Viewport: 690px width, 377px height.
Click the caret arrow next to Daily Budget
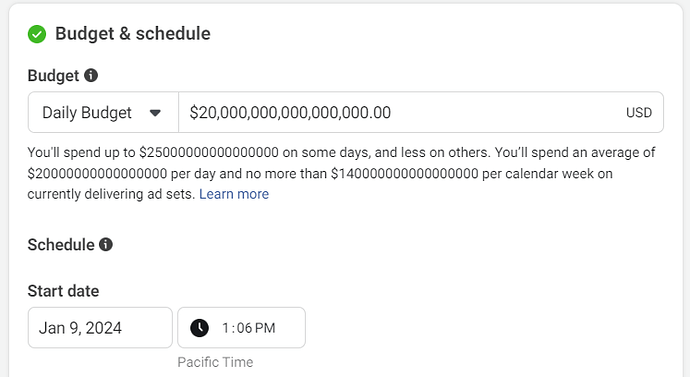pyautogui.click(x=155, y=113)
